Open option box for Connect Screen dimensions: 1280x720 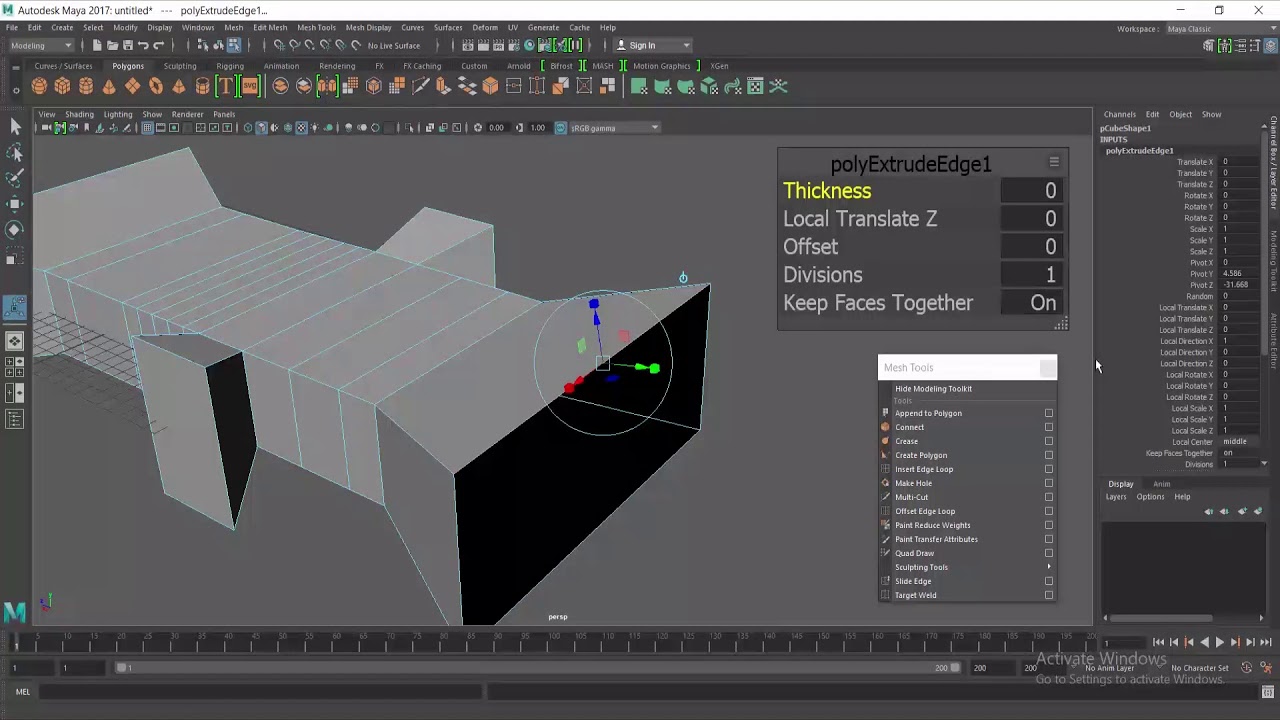(1049, 427)
